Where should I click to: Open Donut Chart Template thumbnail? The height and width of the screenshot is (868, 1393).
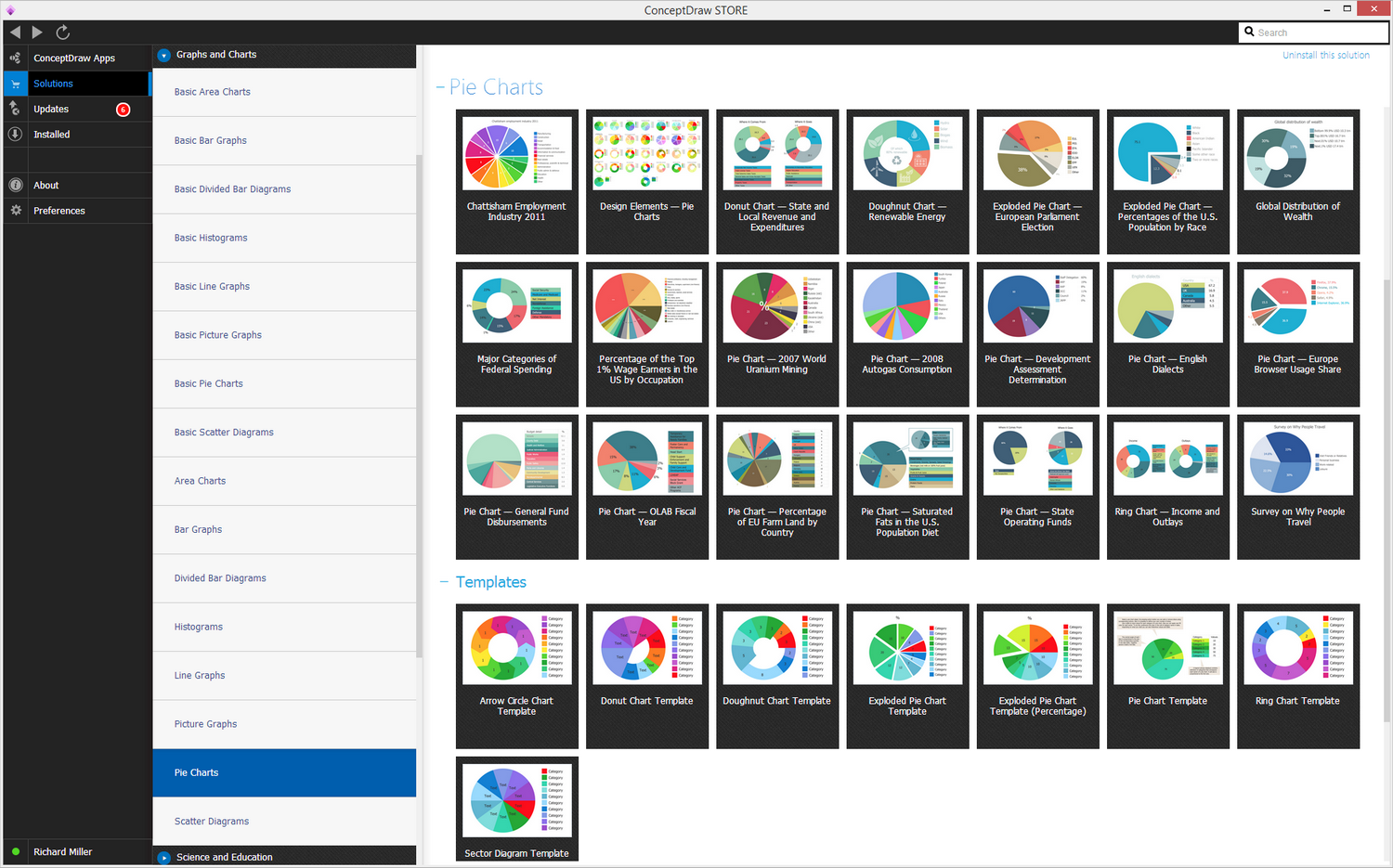(647, 676)
